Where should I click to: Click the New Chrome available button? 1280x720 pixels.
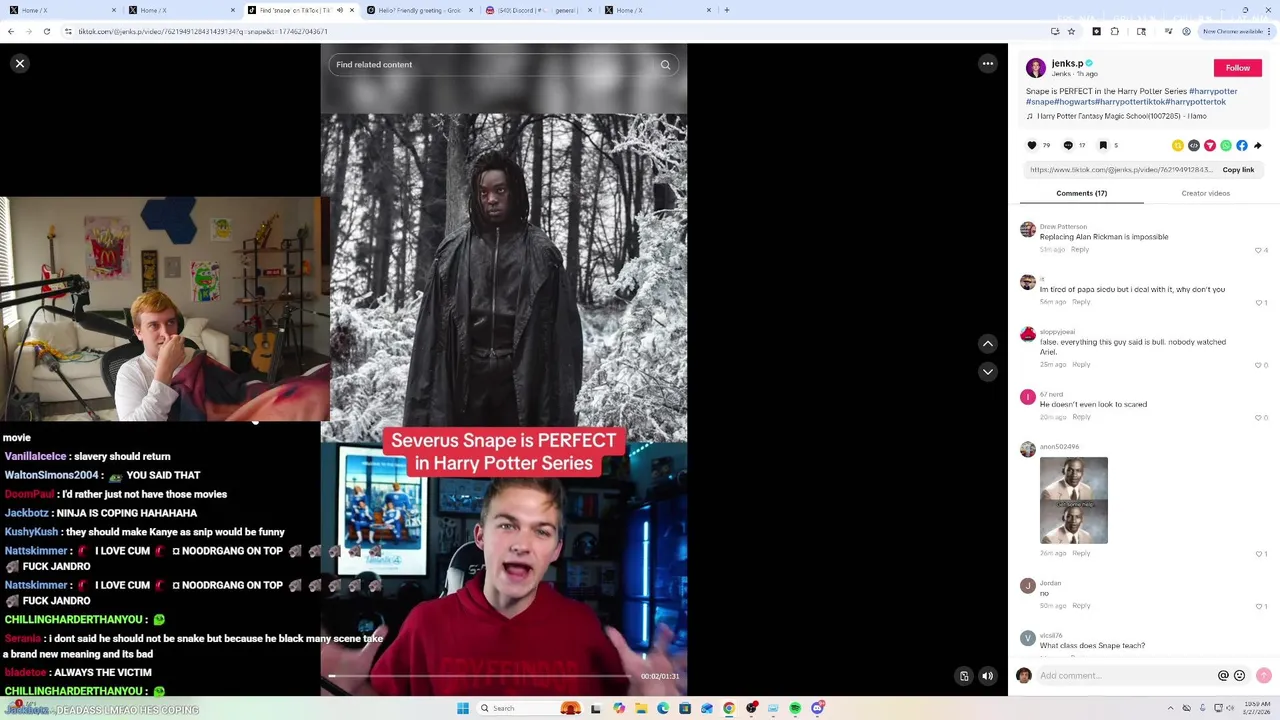click(1236, 32)
